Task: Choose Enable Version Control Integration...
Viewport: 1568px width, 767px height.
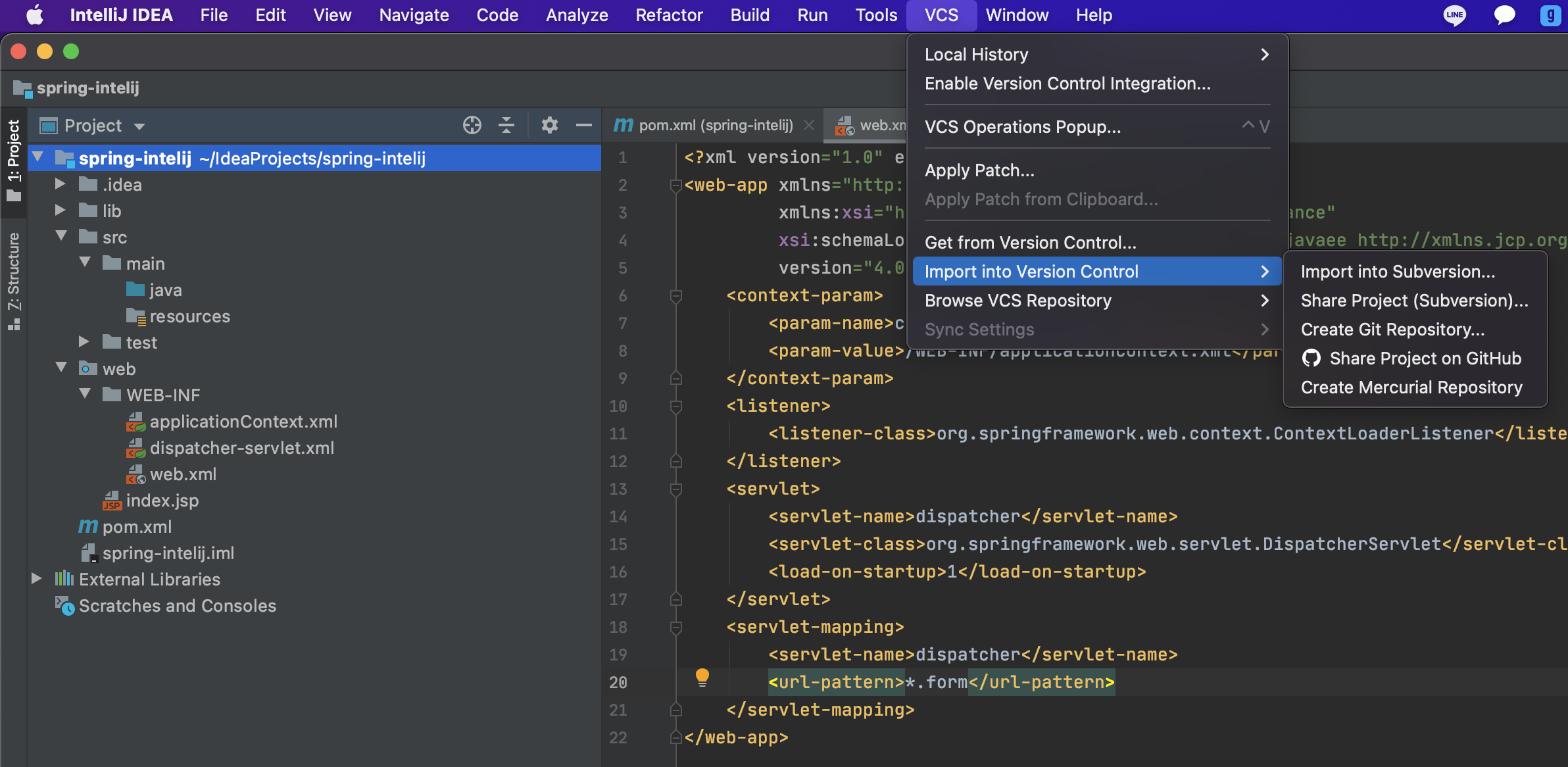Action: pos(1067,84)
